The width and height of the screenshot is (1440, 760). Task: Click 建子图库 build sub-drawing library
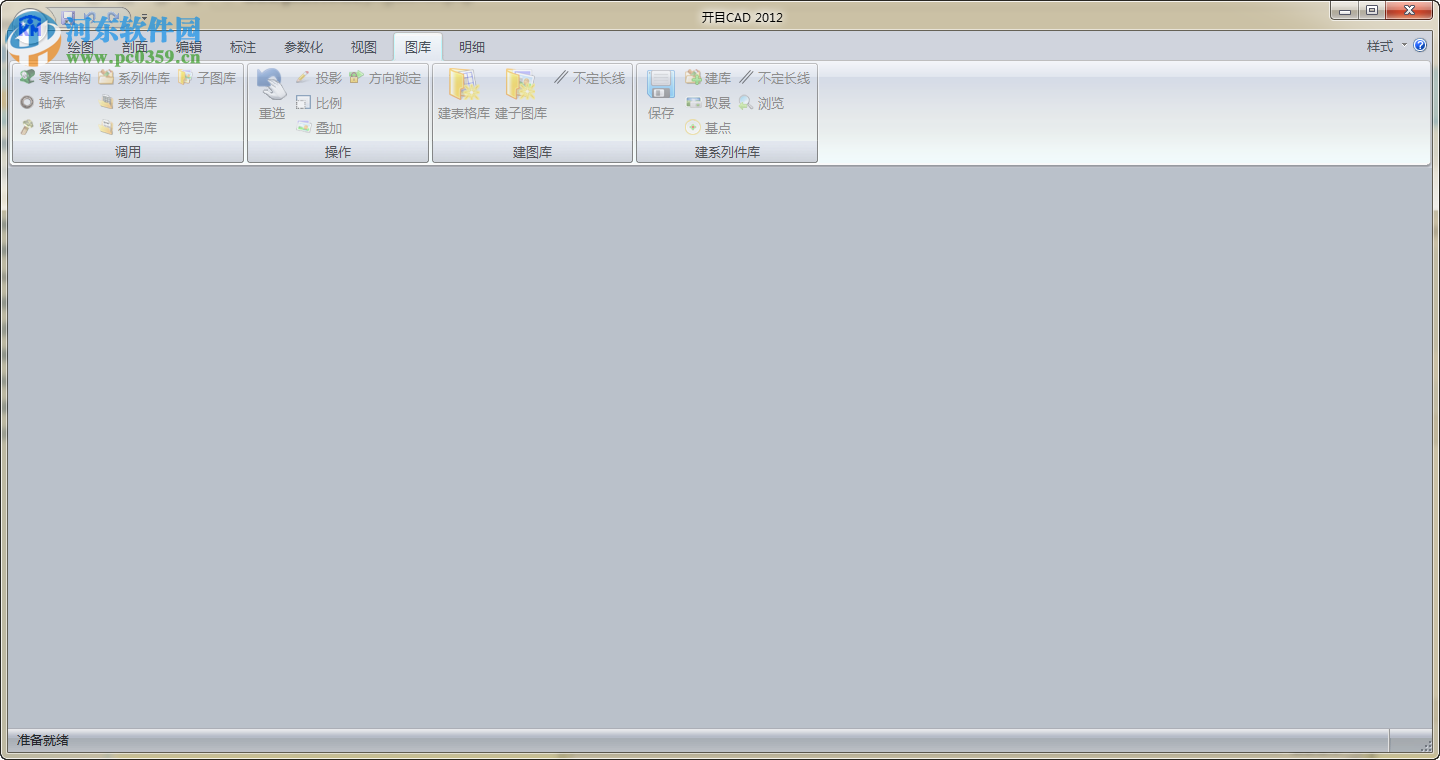521,95
